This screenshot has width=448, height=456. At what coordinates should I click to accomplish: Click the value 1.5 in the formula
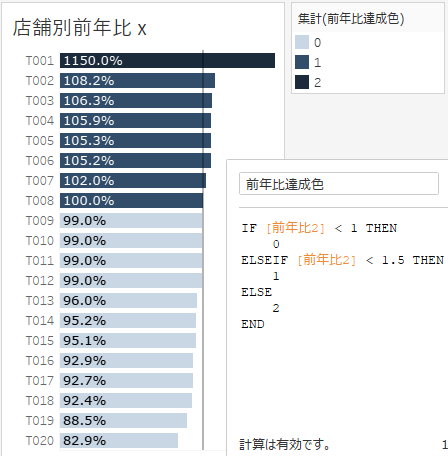[x=393, y=260]
